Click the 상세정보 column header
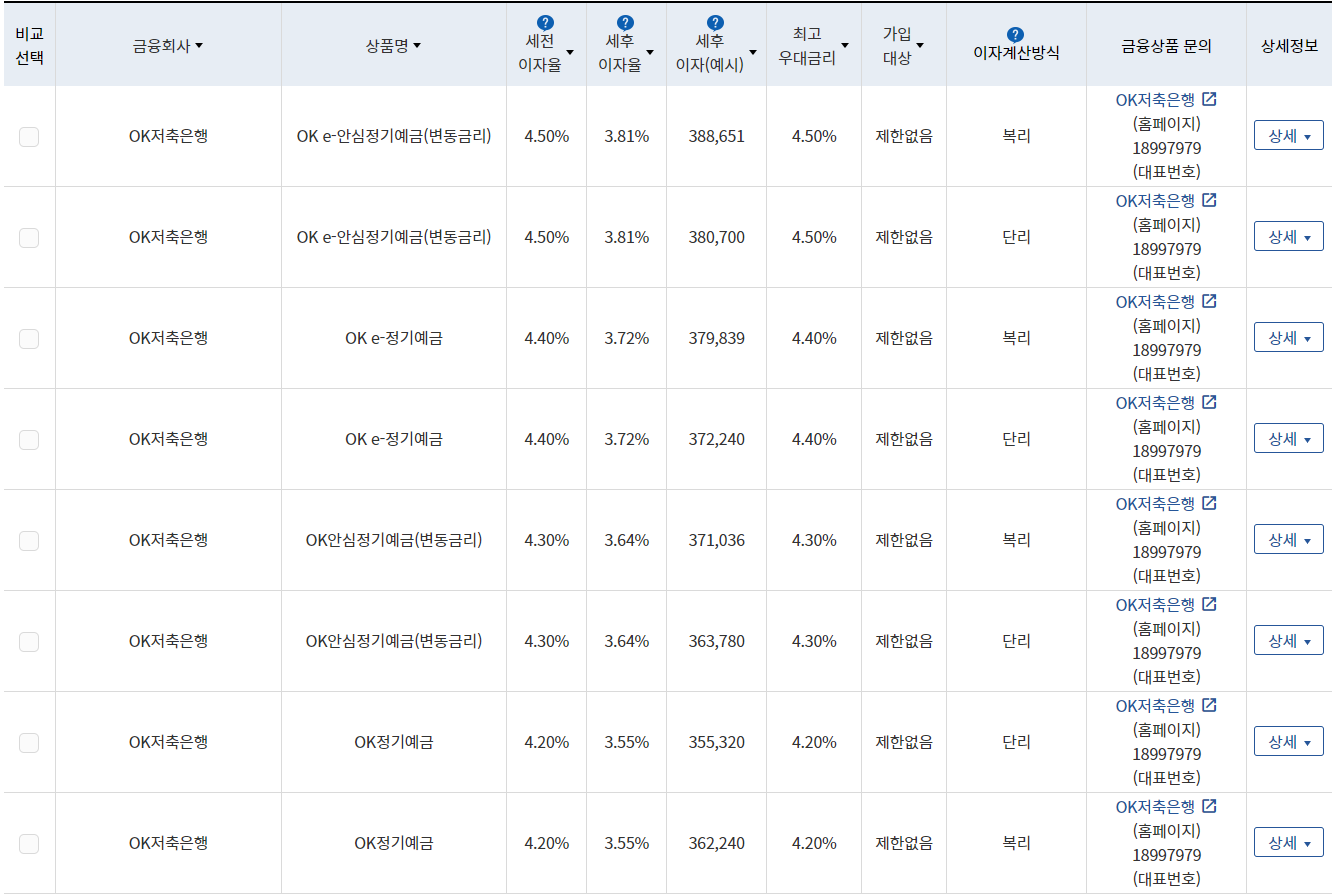 pyautogui.click(x=1288, y=46)
